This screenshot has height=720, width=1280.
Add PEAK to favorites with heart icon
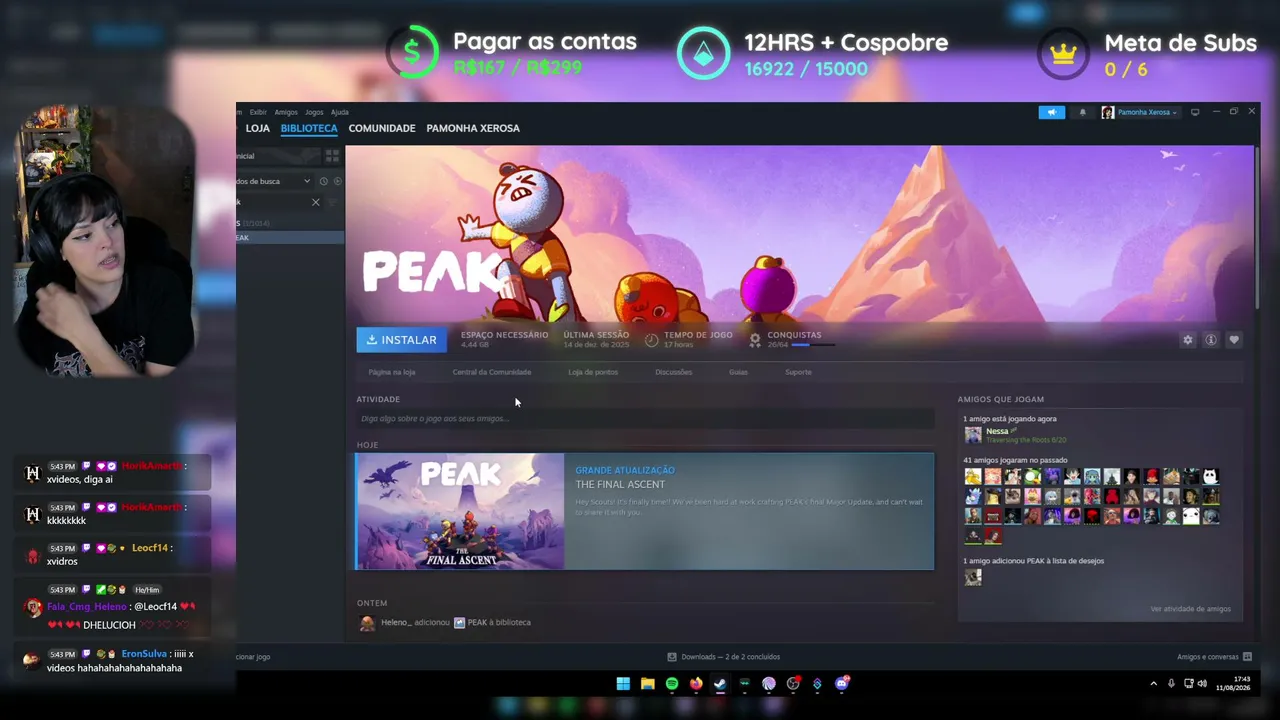tap(1234, 340)
